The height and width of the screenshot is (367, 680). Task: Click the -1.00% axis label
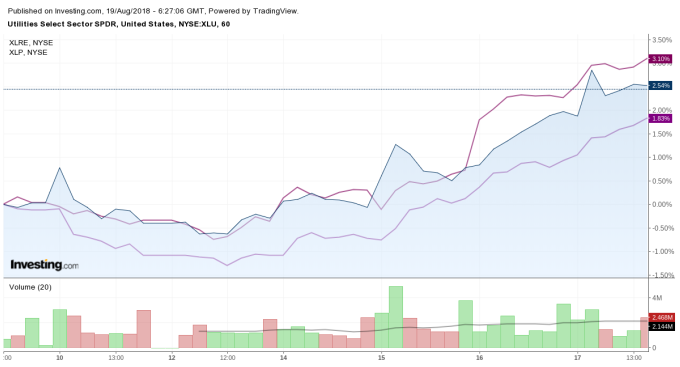click(x=663, y=252)
